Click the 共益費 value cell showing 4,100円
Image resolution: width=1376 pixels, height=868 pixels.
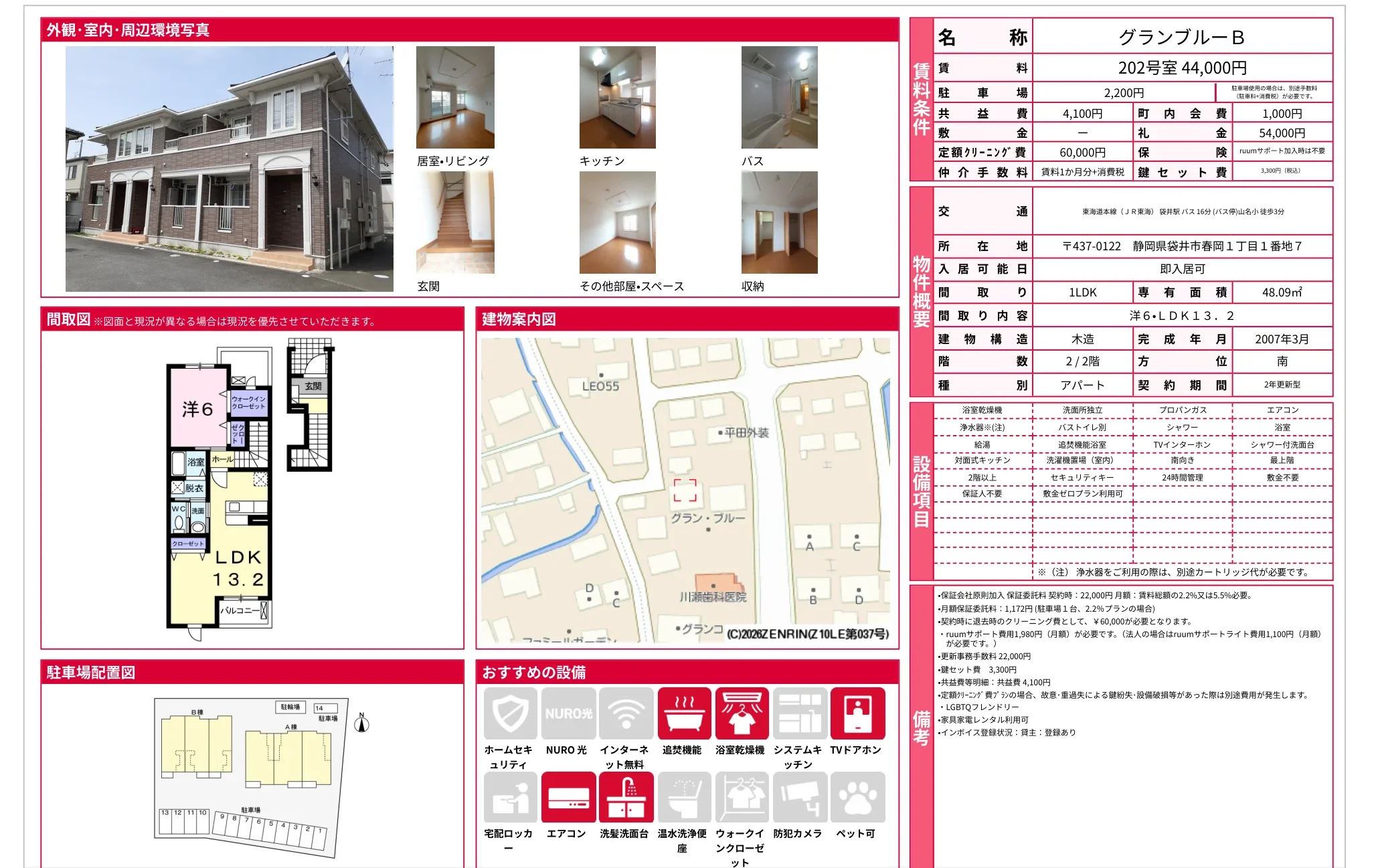point(1083,114)
